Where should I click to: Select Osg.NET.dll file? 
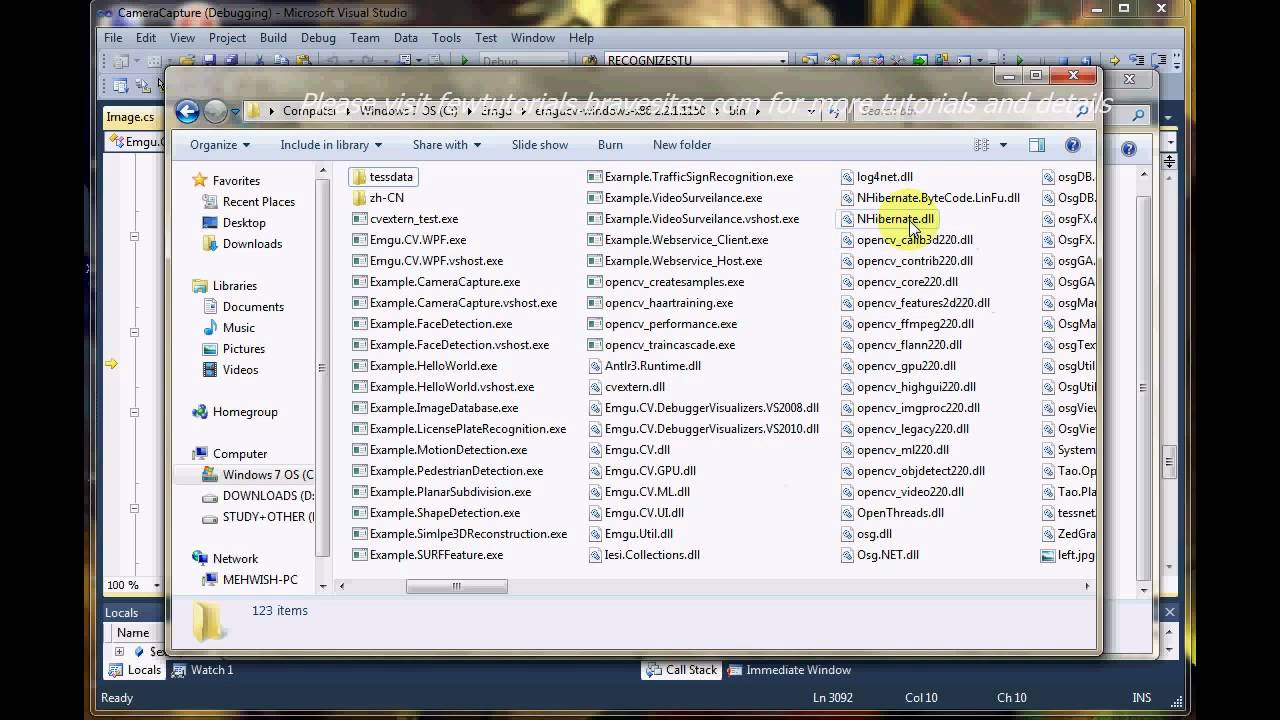tap(879, 555)
